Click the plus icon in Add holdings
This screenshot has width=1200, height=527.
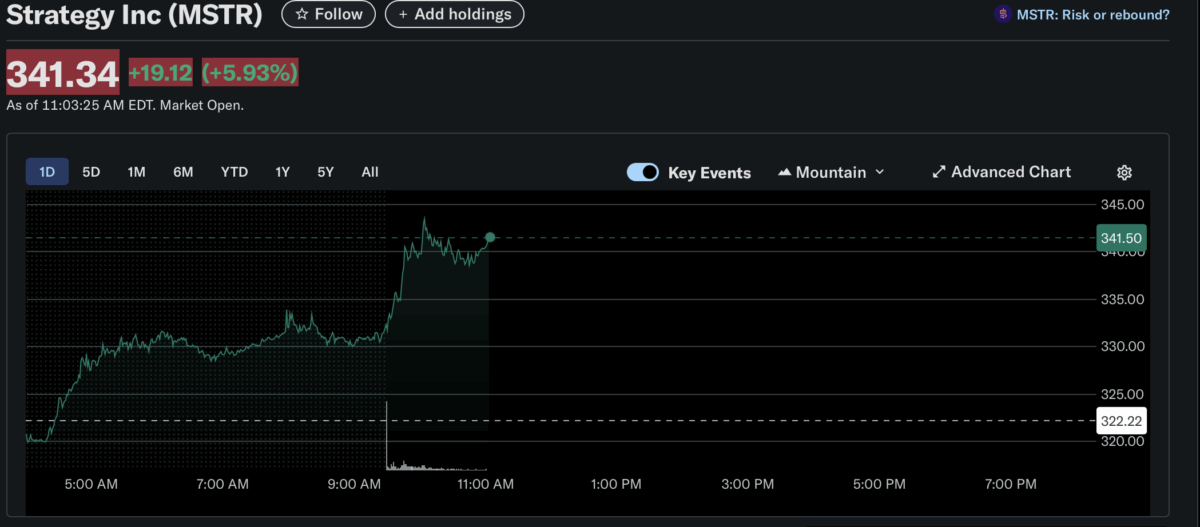click(403, 14)
